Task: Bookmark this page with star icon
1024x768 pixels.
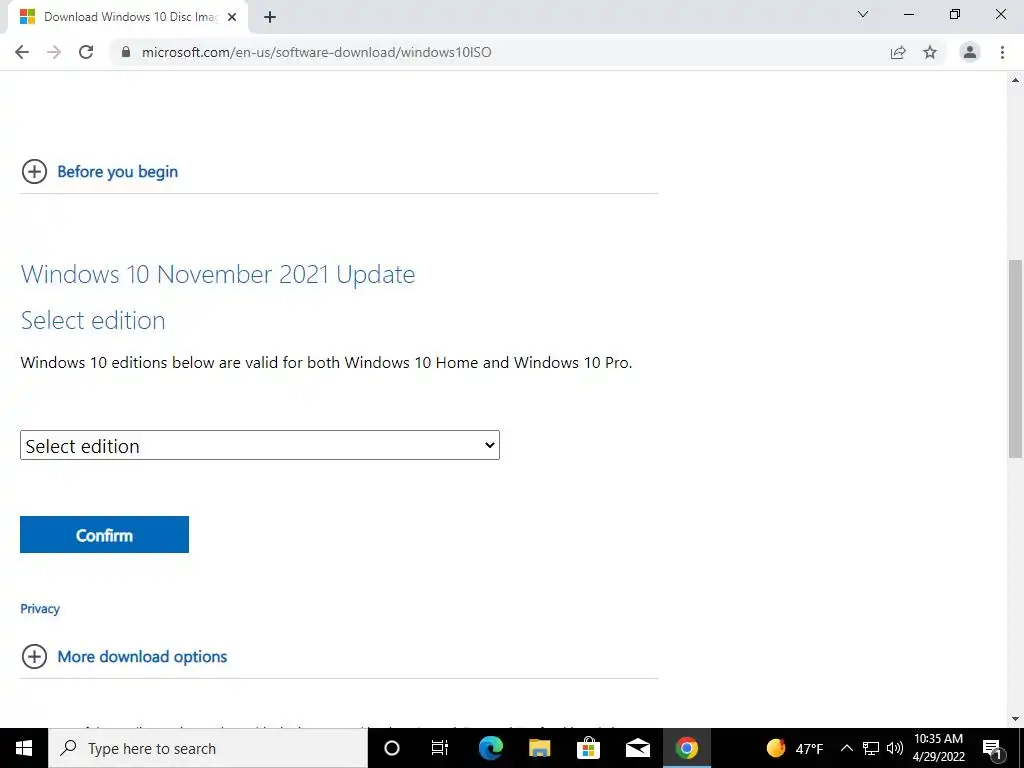Action: coord(930,52)
